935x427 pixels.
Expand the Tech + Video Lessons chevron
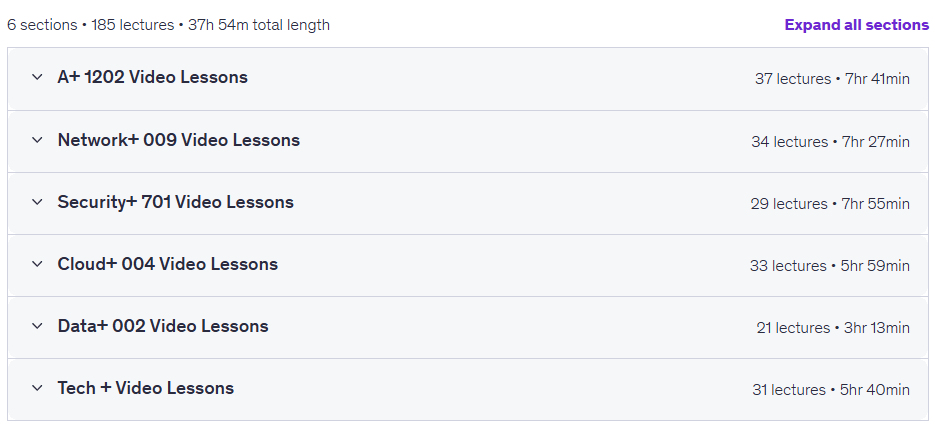[x=37, y=388]
